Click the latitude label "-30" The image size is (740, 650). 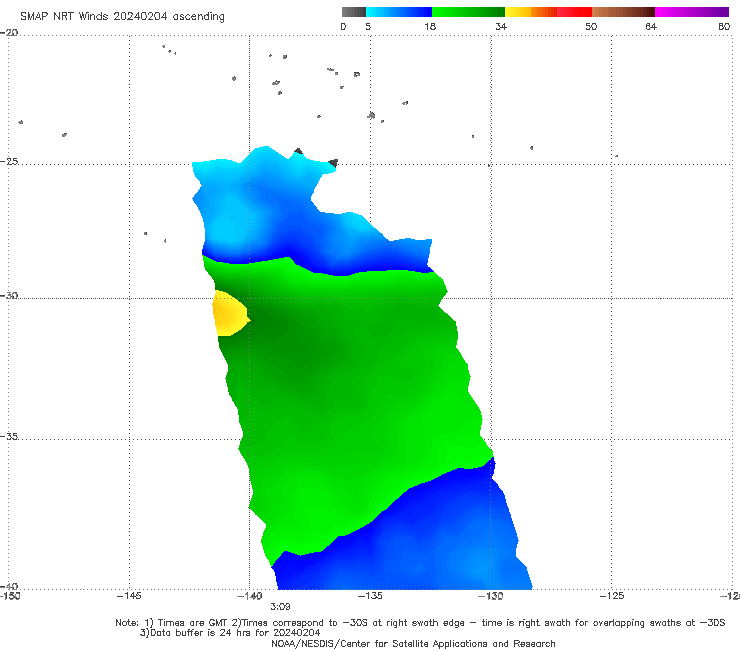click(x=9, y=295)
